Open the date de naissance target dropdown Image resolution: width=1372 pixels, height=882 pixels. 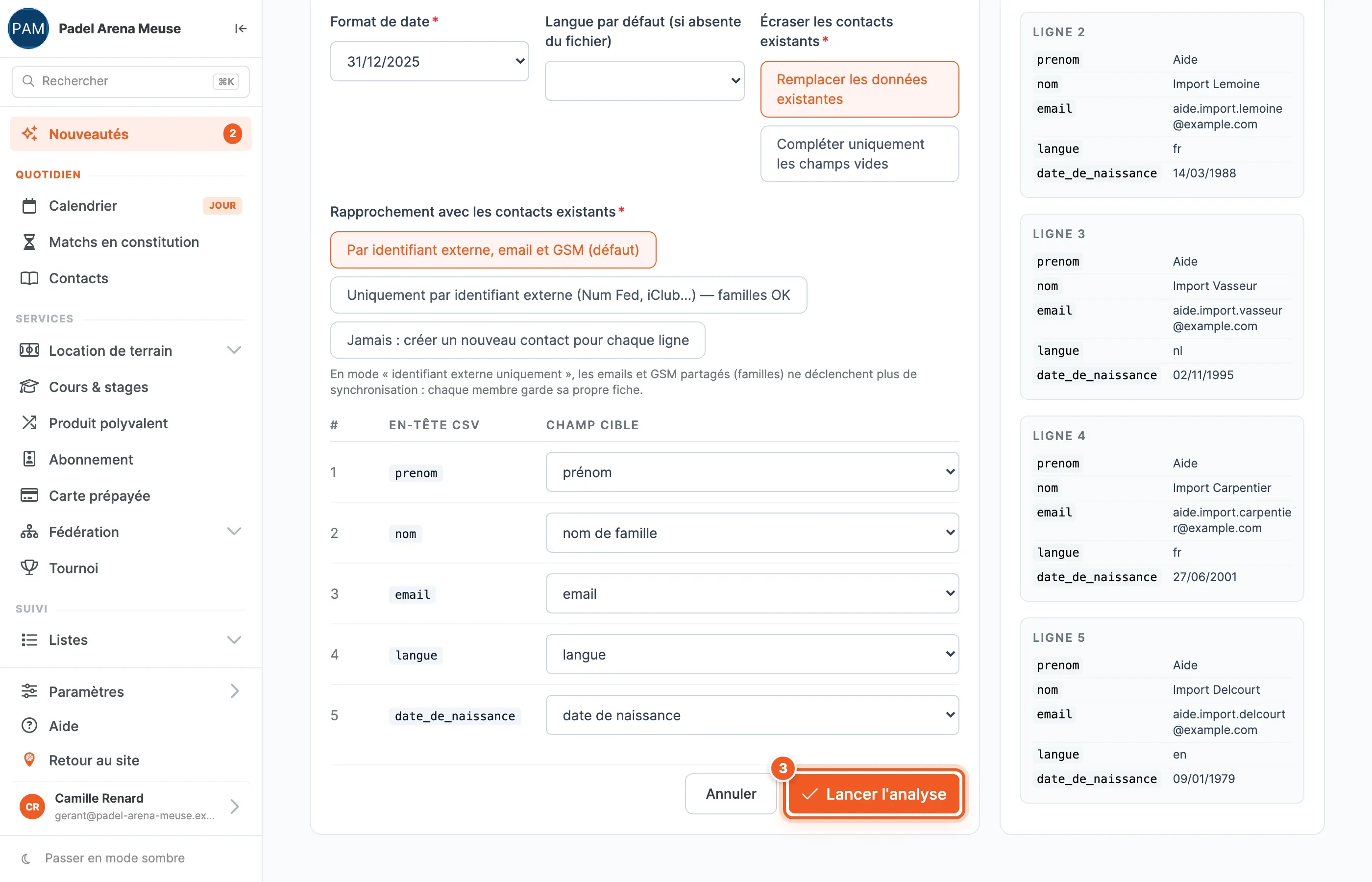coord(753,715)
